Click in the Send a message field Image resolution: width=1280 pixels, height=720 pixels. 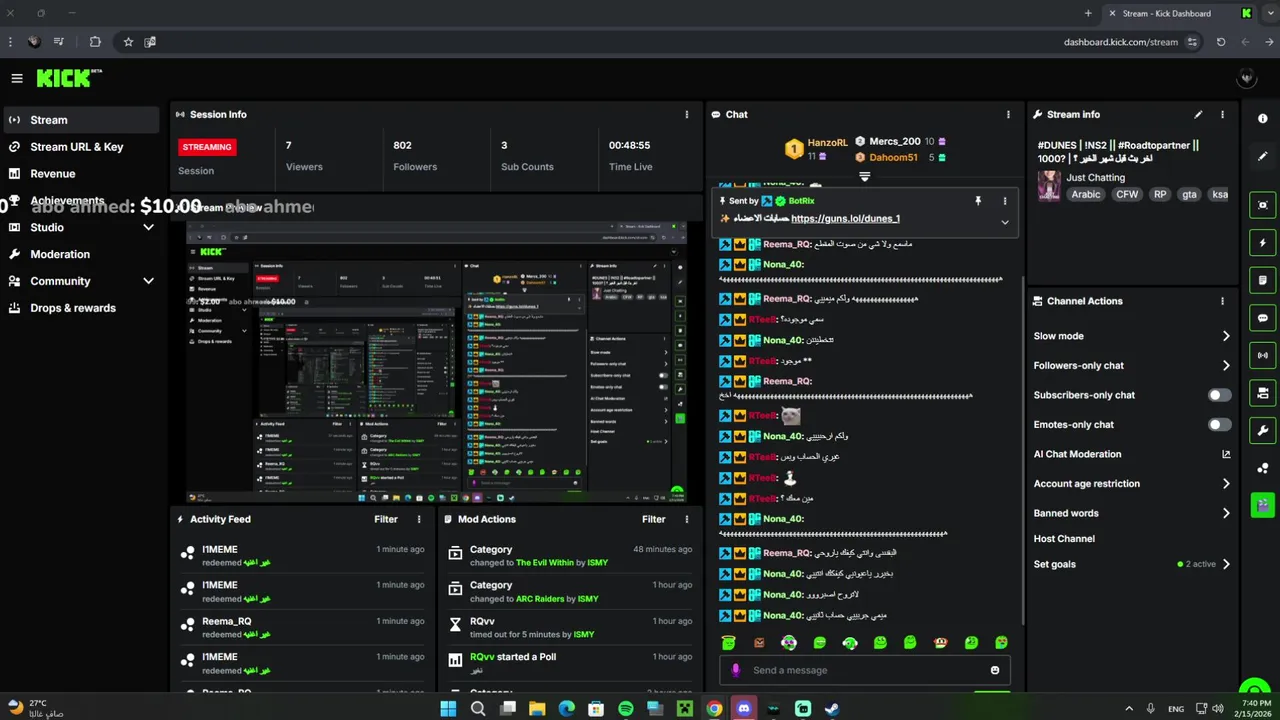[x=865, y=670]
